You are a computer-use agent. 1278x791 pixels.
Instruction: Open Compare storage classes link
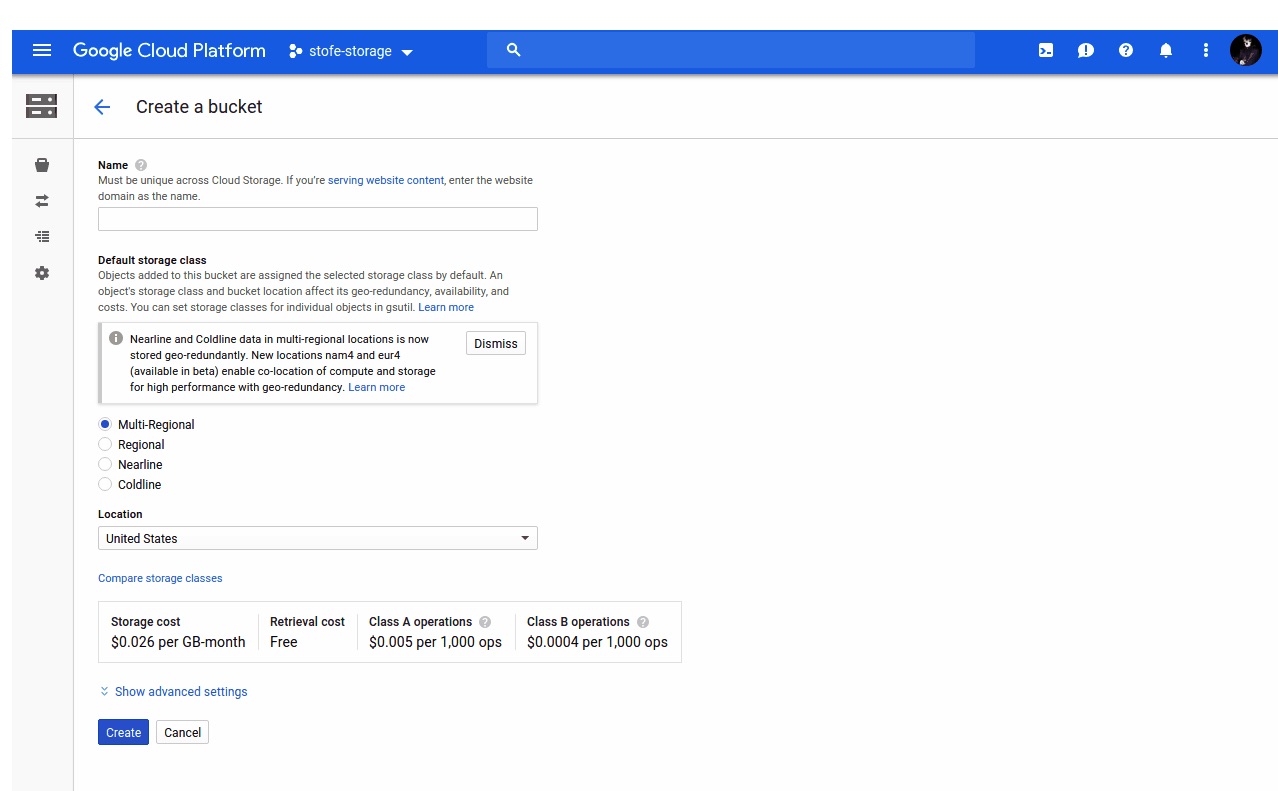coord(160,578)
